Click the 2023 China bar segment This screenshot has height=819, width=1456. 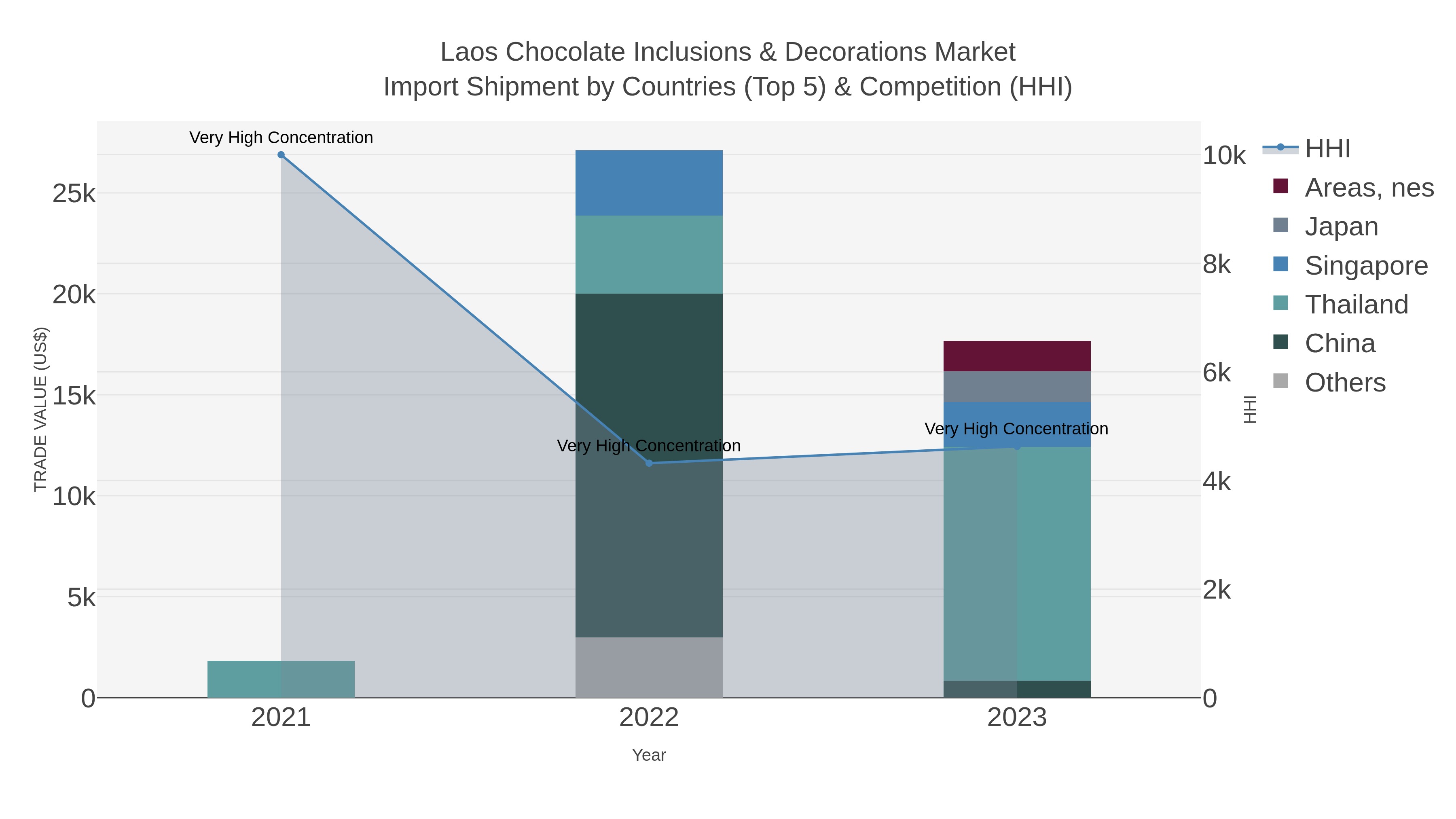(x=1017, y=689)
